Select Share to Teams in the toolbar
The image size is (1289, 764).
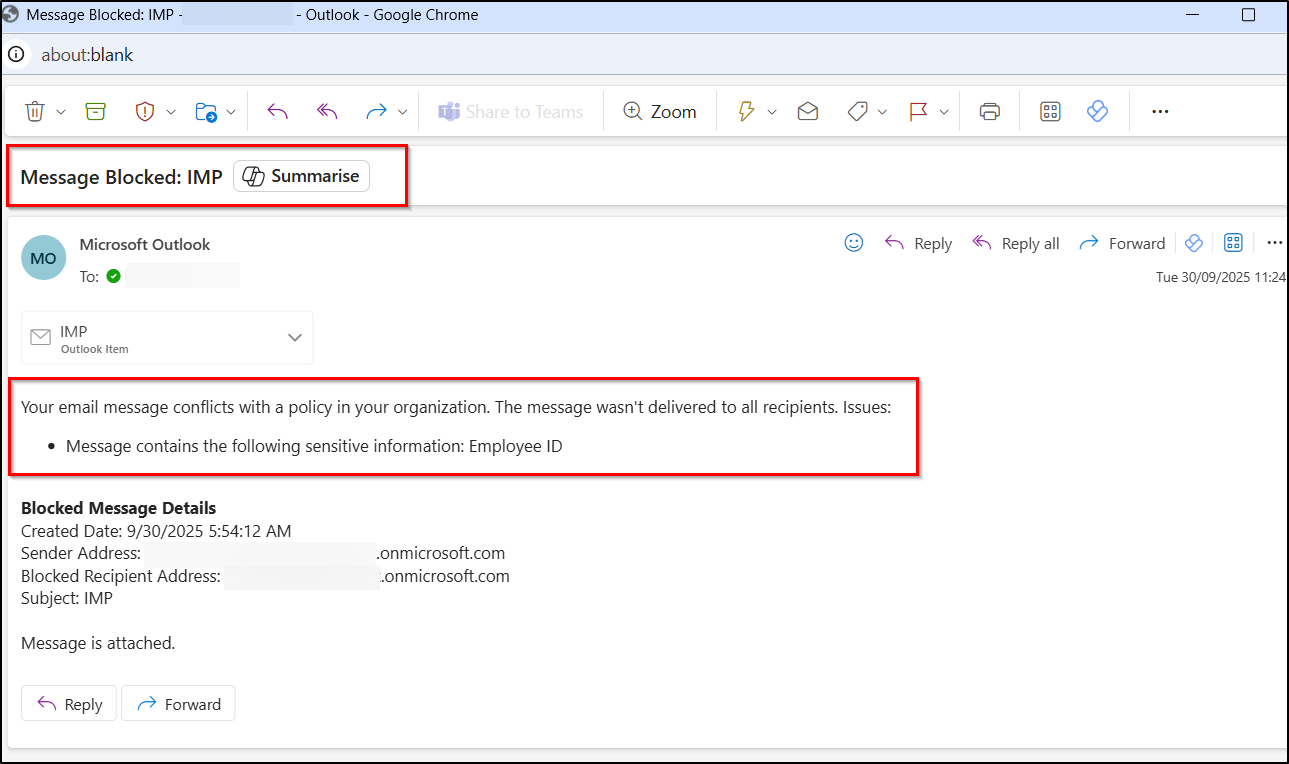click(511, 111)
